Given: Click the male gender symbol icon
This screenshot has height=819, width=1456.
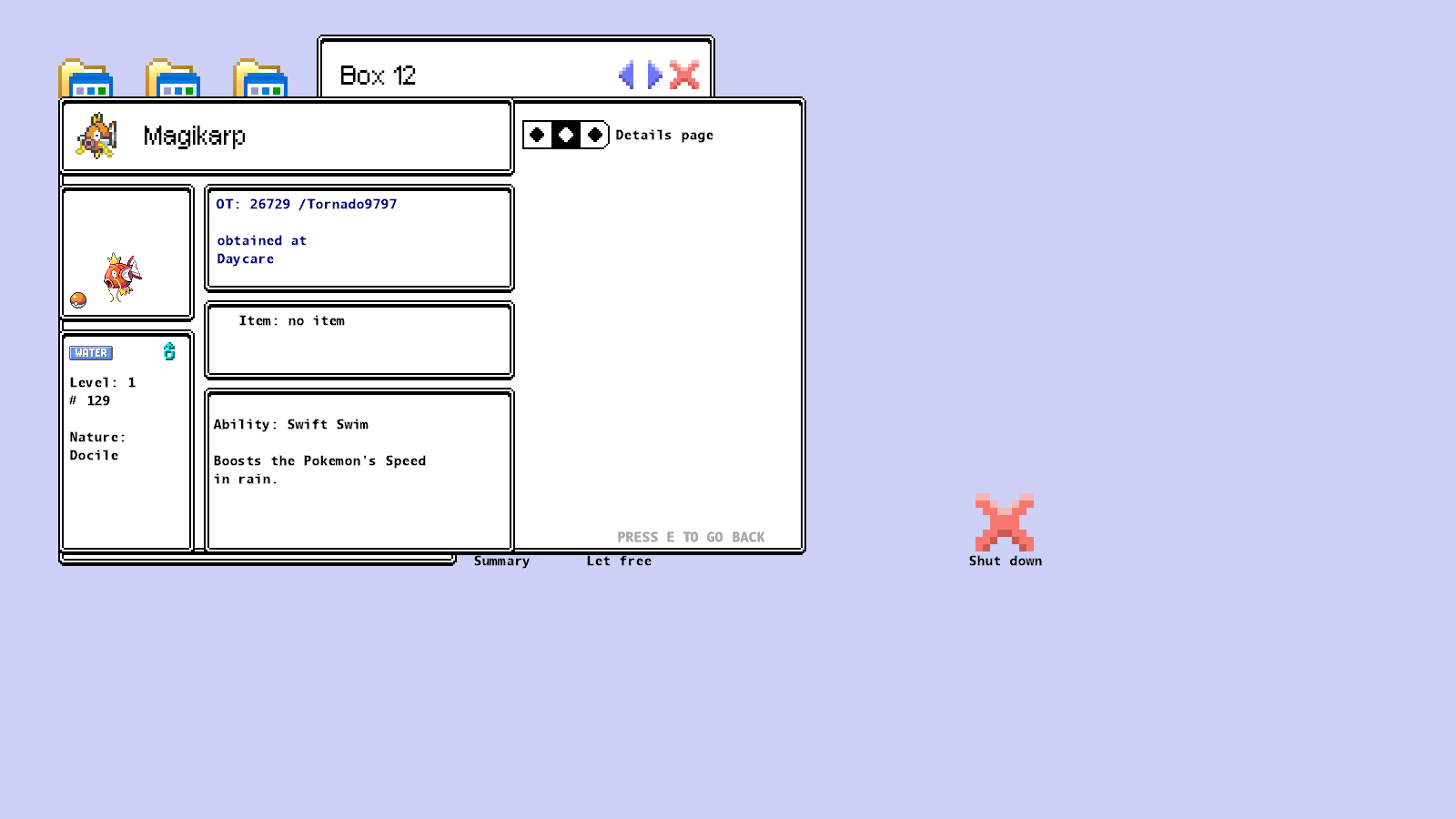Looking at the screenshot, I should pyautogui.click(x=169, y=351).
